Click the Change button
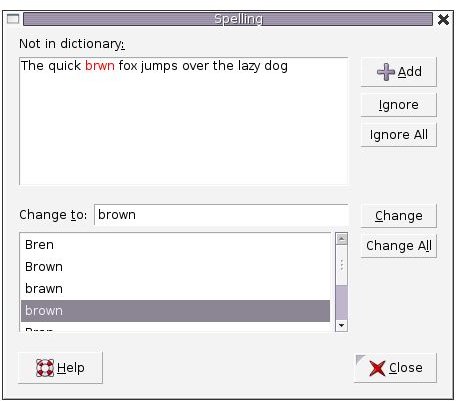Viewport: 456px width, 401px height. pos(398,216)
